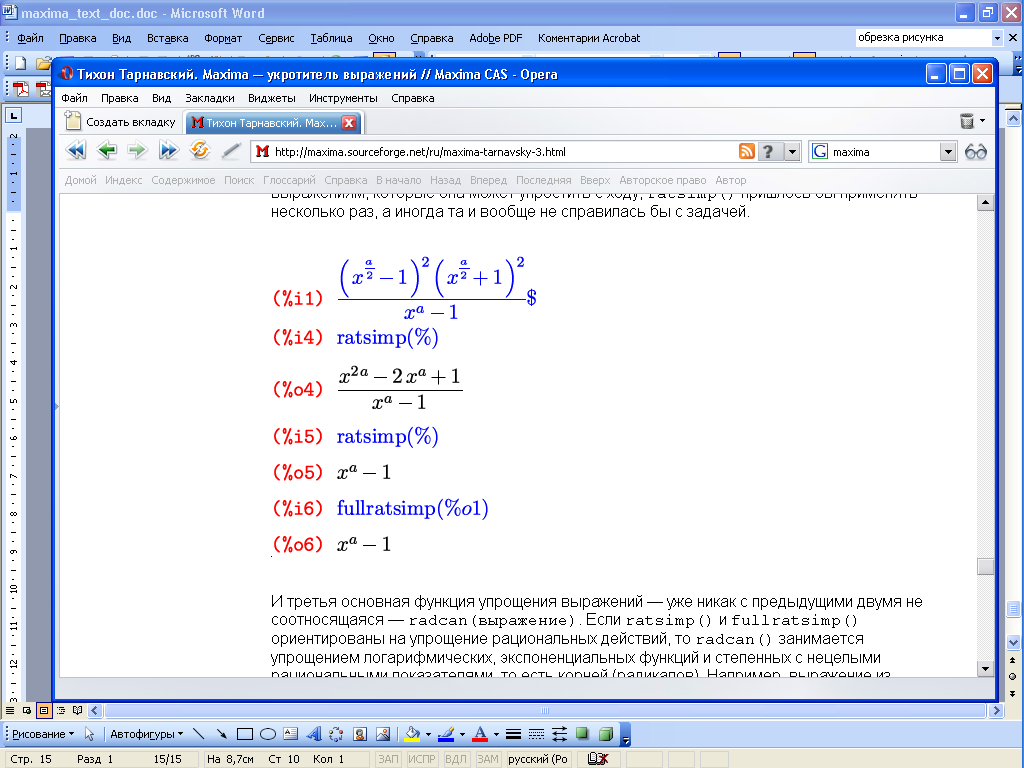Screen dimensions: 1024x768
Task: Toggle ВДЛ extend selection indicator
Action: point(455,759)
